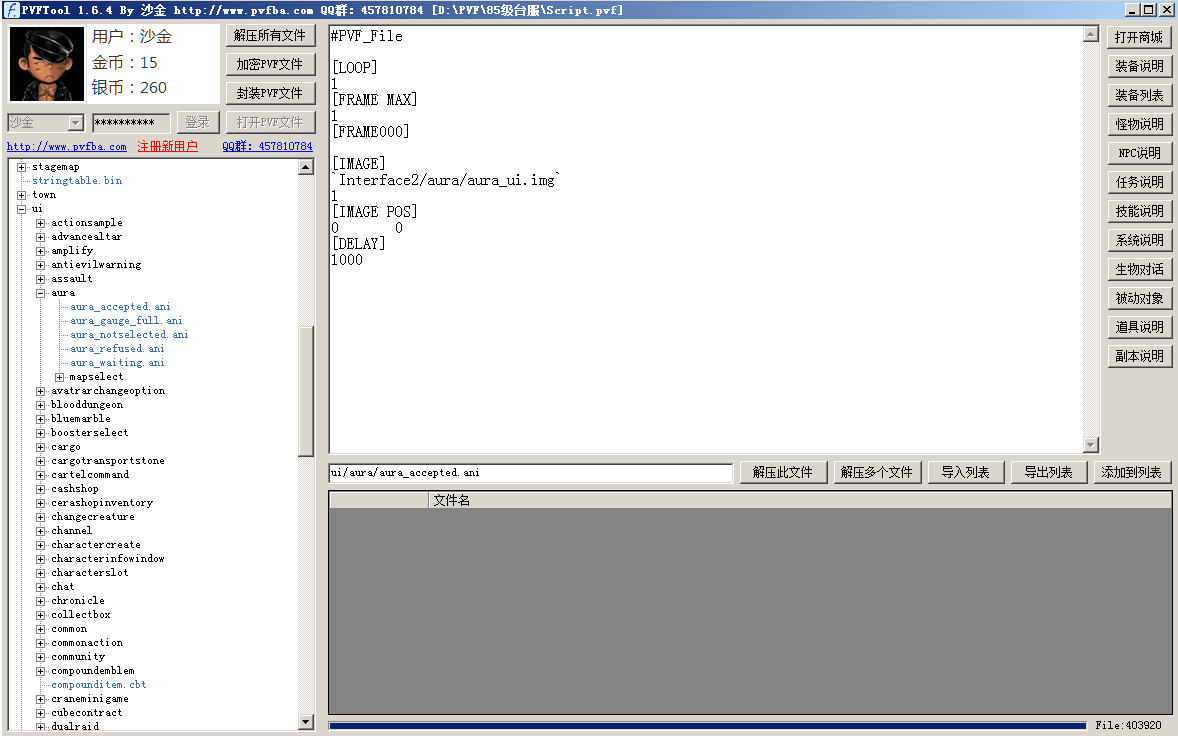Click 导出列表 button

pos(1048,472)
